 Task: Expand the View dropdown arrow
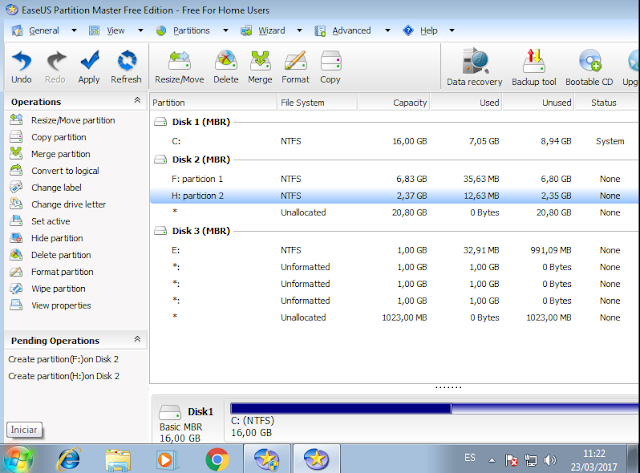[140, 31]
